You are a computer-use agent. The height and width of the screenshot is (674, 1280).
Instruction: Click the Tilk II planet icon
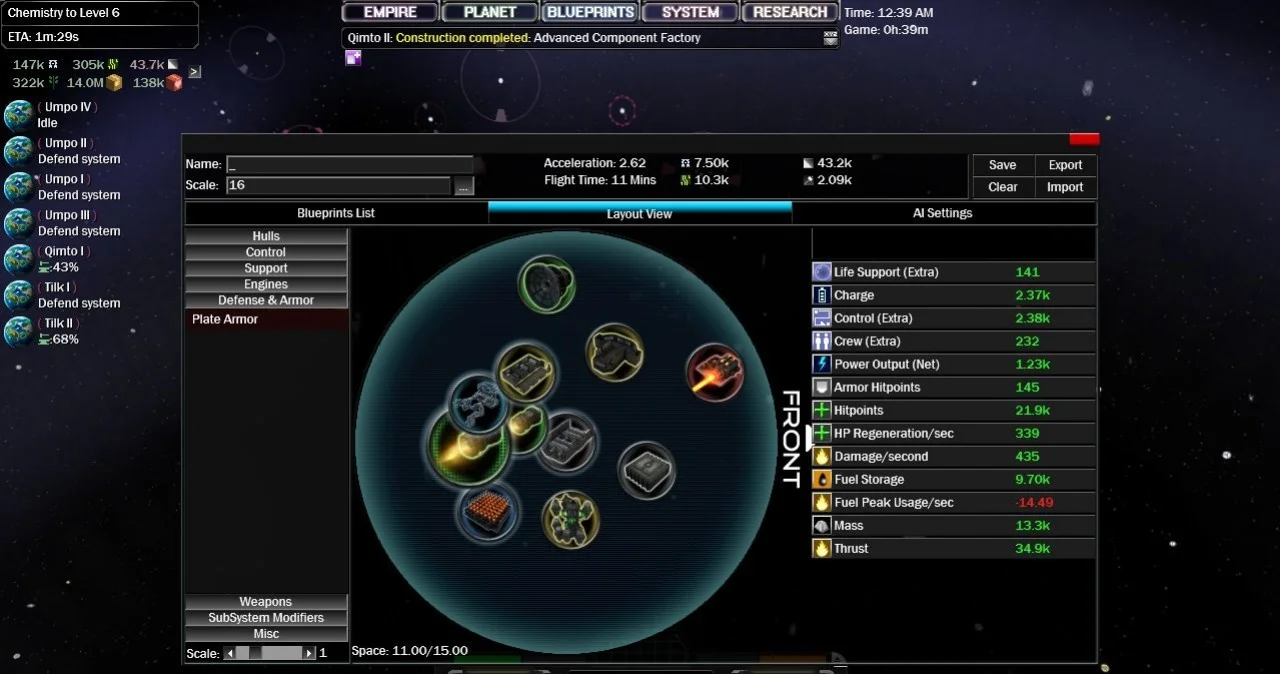[x=19, y=331]
